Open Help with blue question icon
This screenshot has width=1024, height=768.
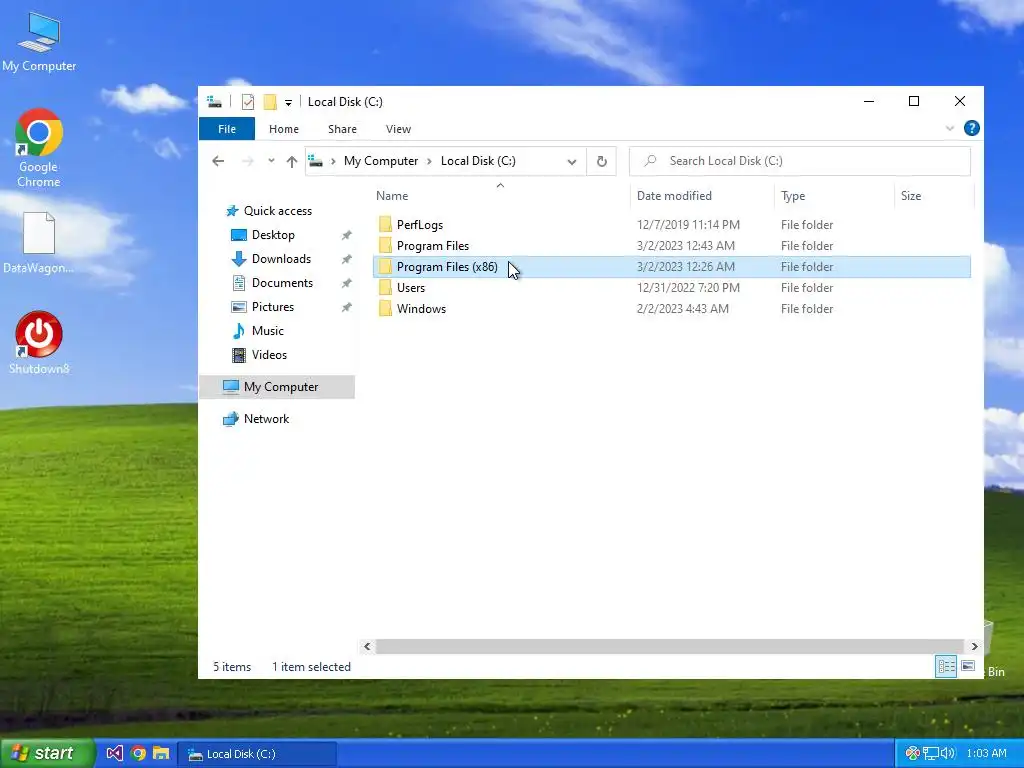coord(972,129)
